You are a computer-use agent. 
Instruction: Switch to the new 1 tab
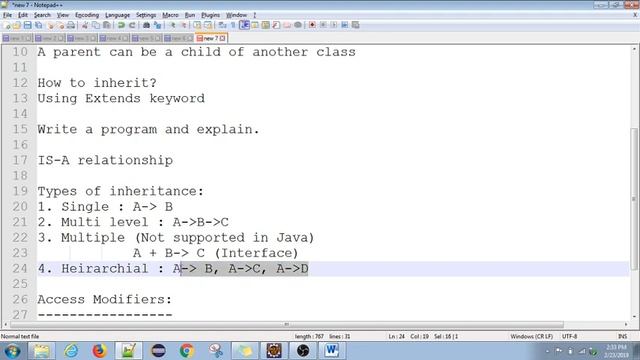tap(17, 38)
